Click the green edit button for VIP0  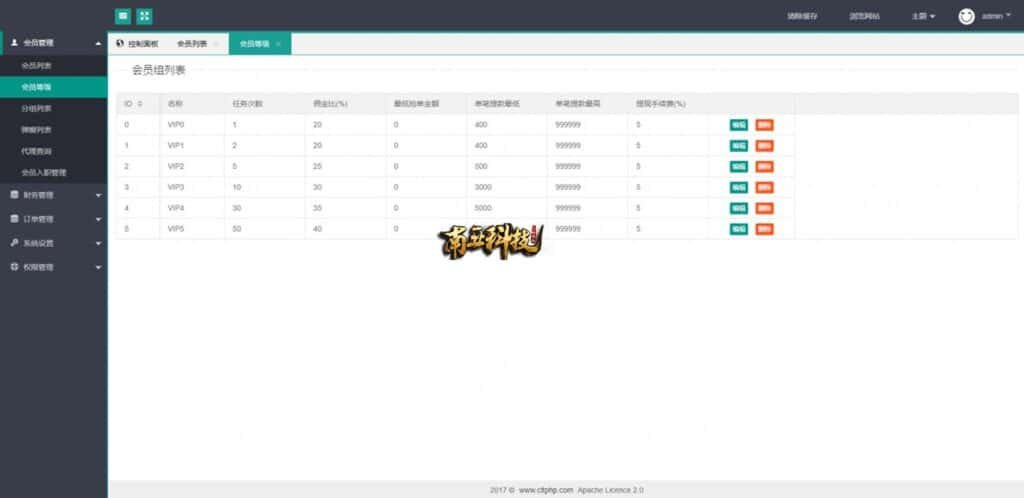click(739, 125)
